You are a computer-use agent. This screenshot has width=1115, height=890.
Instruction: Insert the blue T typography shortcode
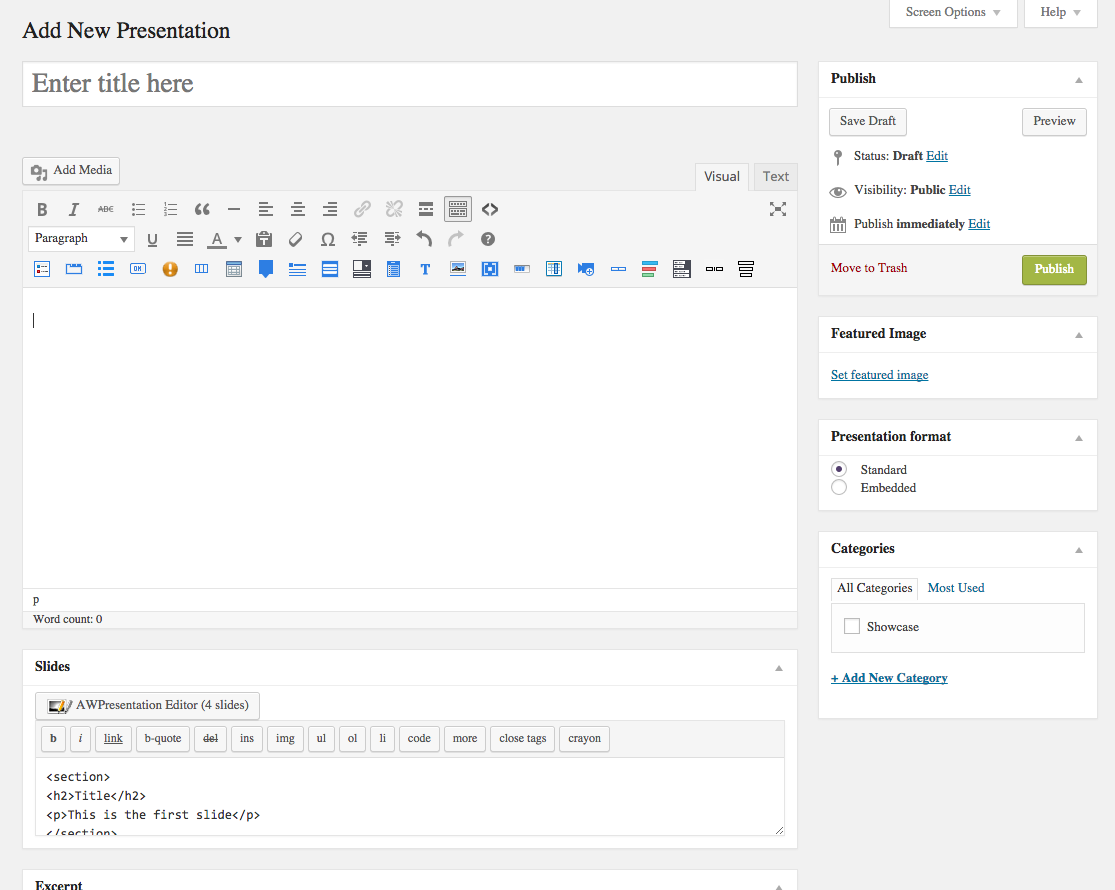coord(425,269)
